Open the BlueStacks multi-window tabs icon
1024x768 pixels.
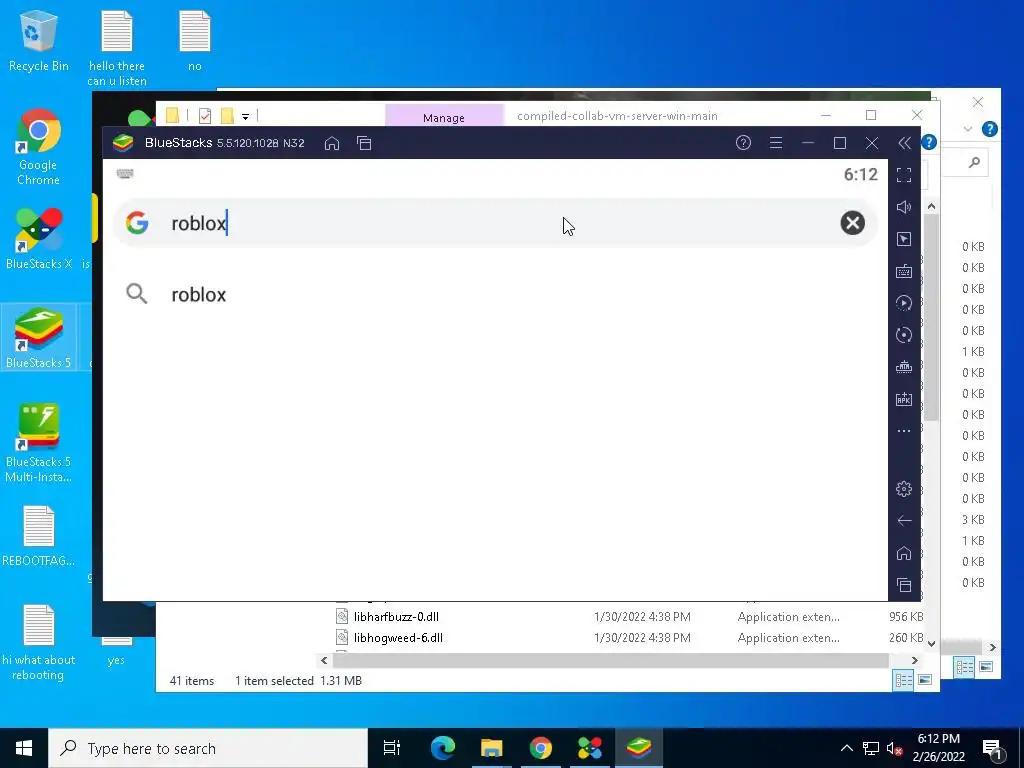coord(364,143)
